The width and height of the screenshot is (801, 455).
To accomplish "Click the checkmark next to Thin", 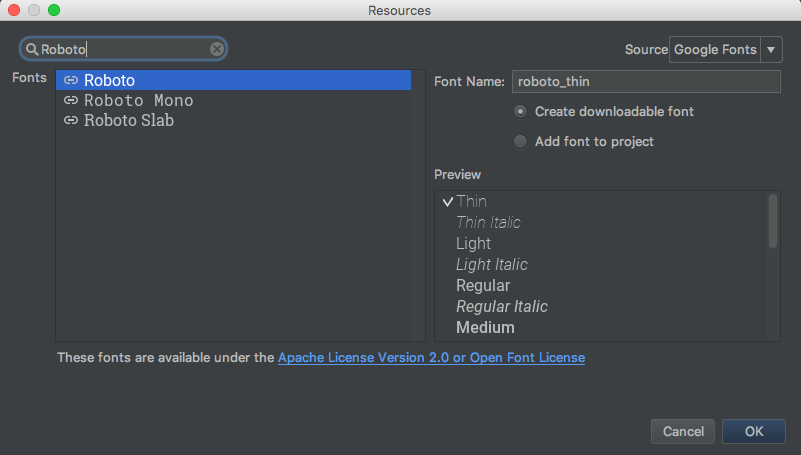I will [447, 201].
